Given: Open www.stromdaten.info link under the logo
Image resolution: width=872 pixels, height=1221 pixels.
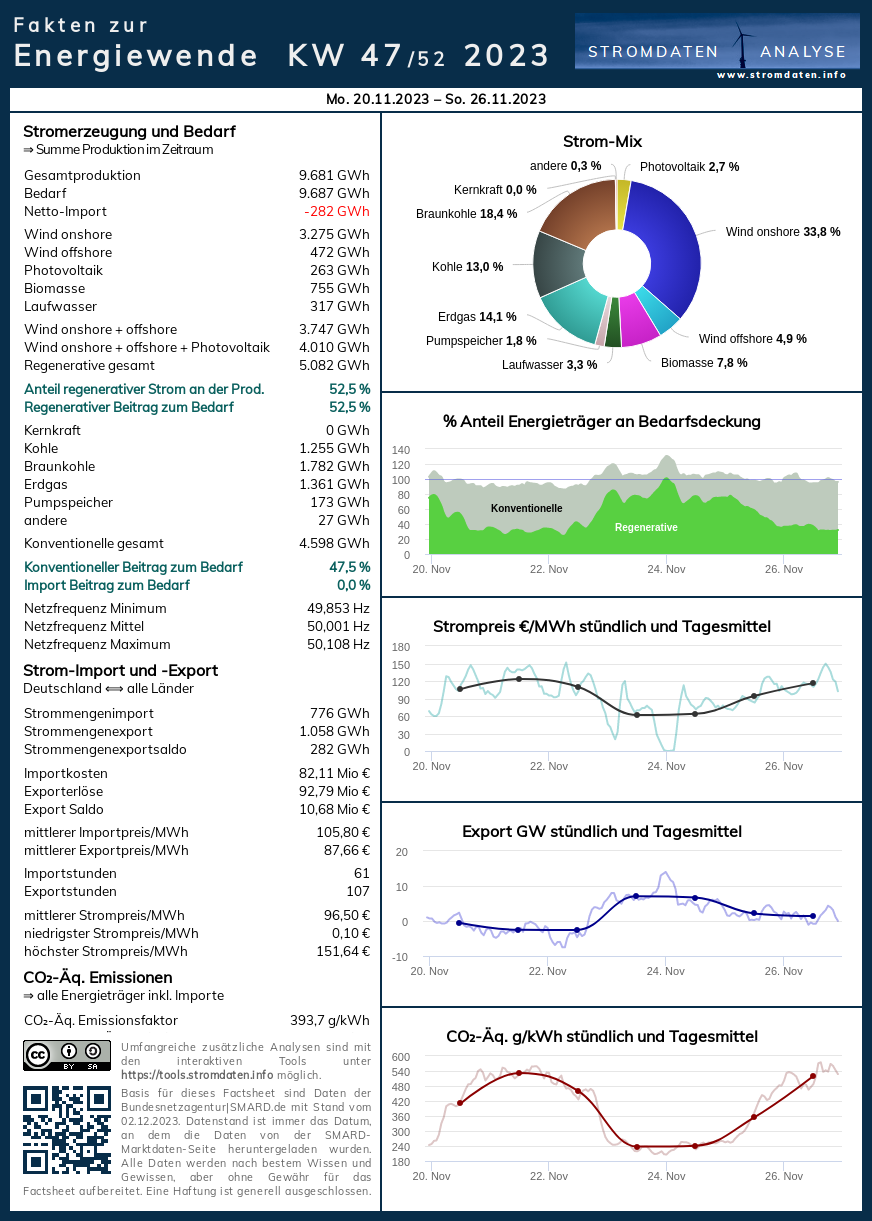Looking at the screenshot, I should pyautogui.click(x=781, y=75).
